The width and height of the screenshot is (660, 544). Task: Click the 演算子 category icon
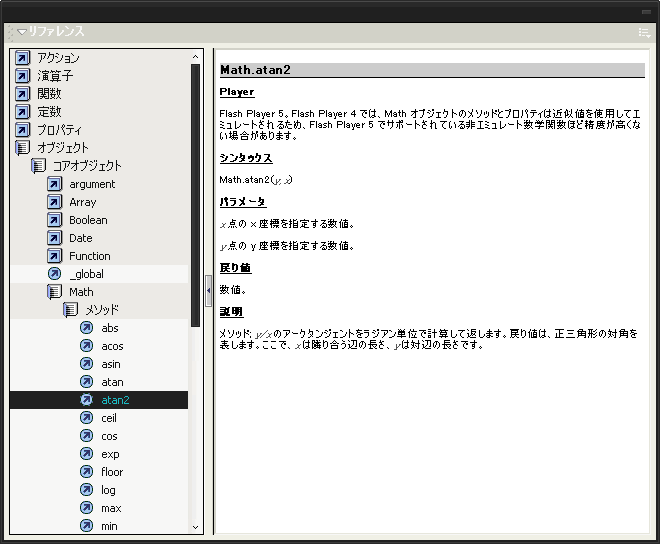click(22, 76)
